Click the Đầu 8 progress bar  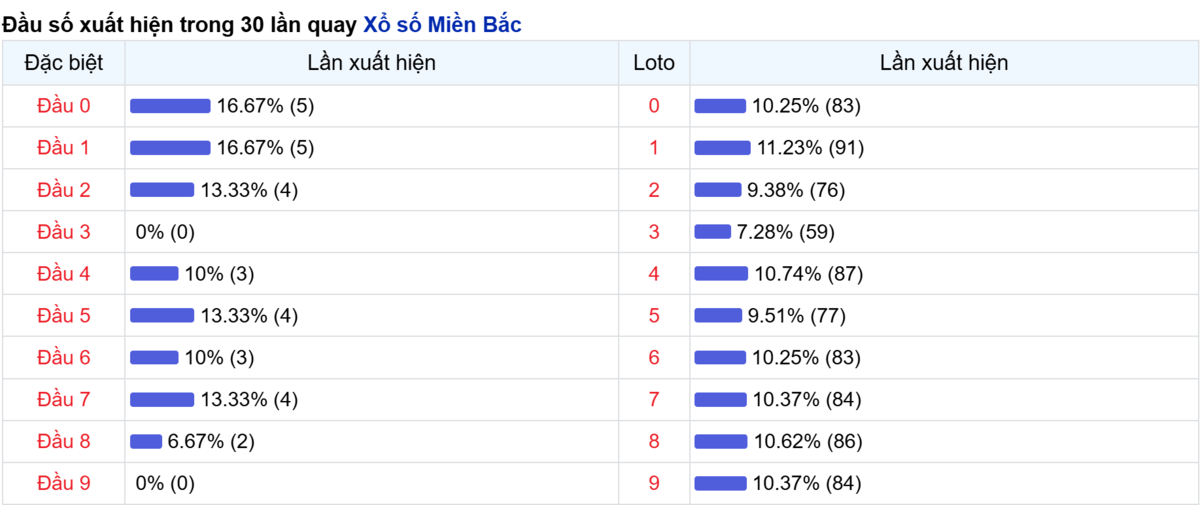click(x=146, y=442)
